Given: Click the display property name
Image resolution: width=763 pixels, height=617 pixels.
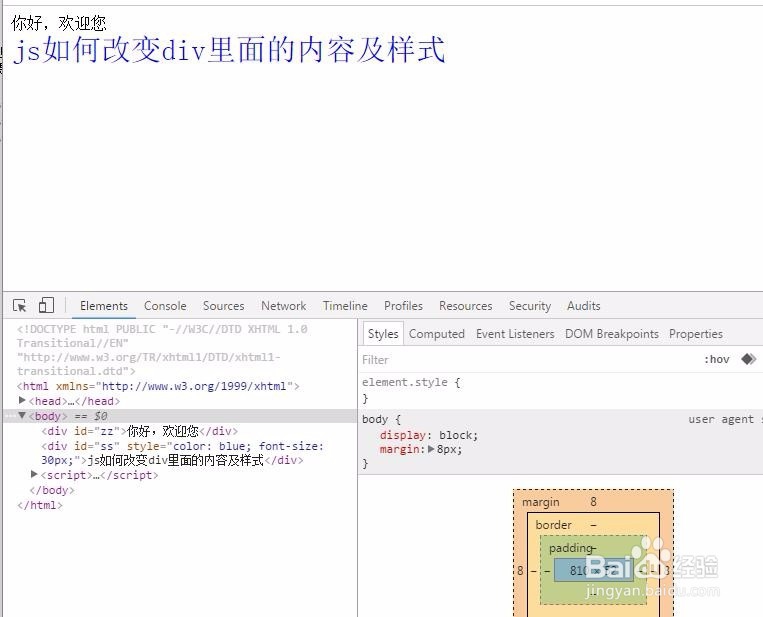Looking at the screenshot, I should click(403, 435).
